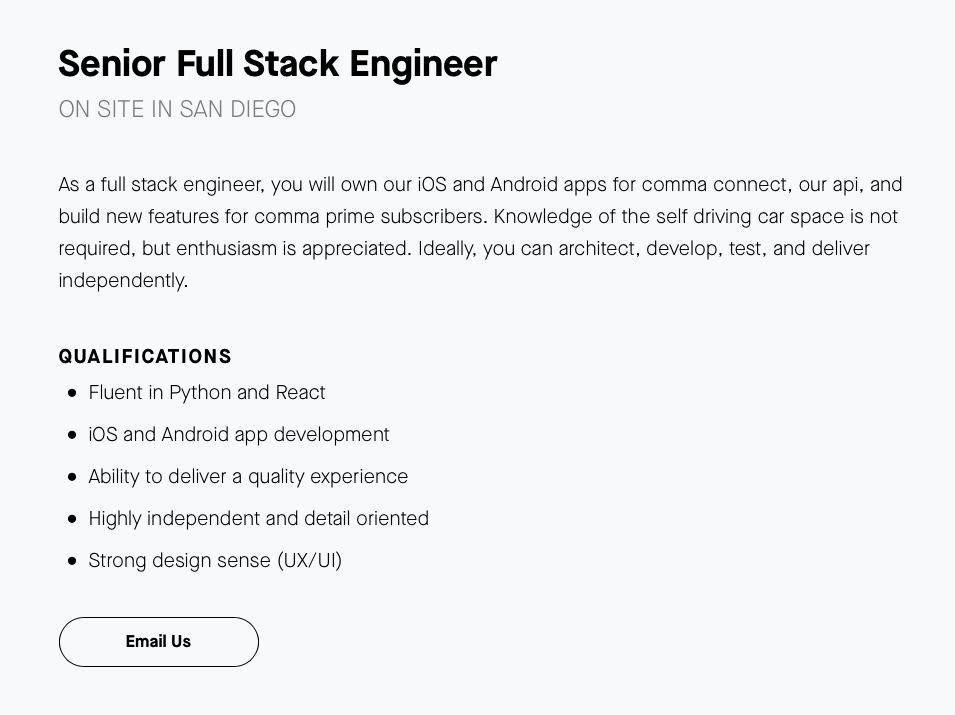955x715 pixels.
Task: Select the Fluent in Python and React item
Action: (207, 393)
